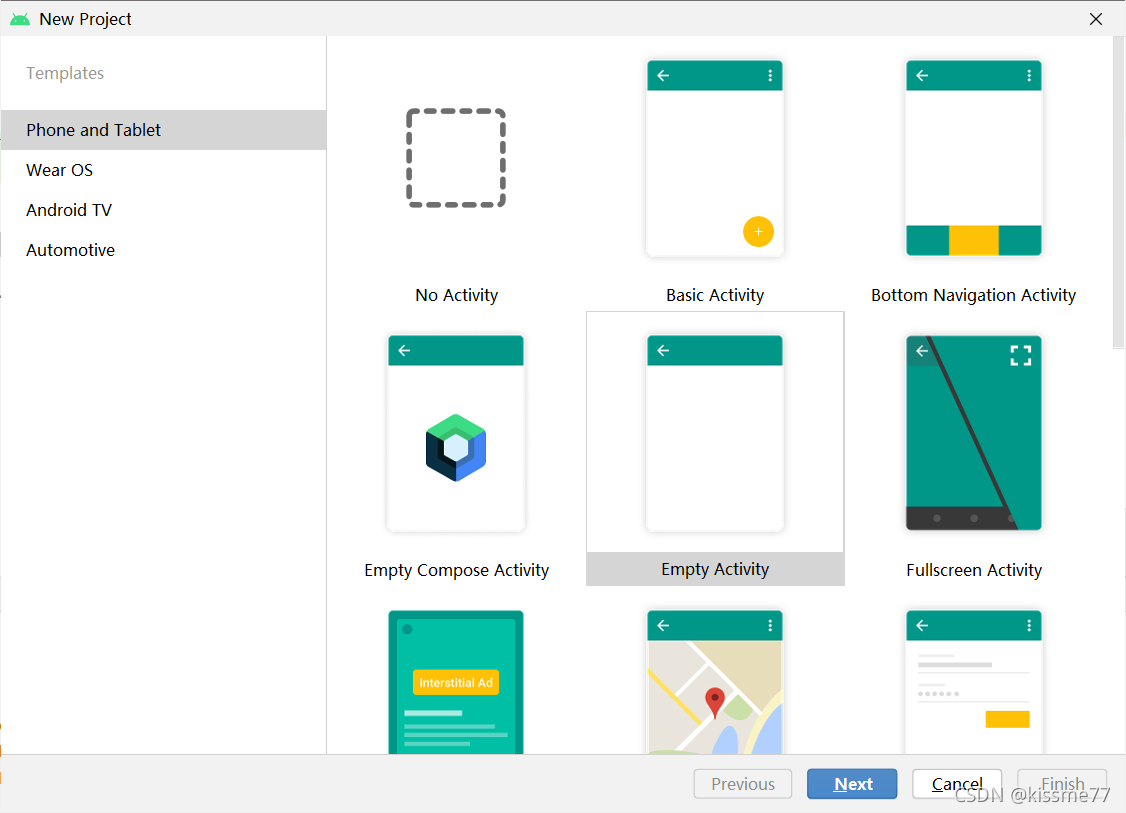Pick the Bottom Navigation Activity template
1126x813 pixels.
pyautogui.click(x=973, y=159)
